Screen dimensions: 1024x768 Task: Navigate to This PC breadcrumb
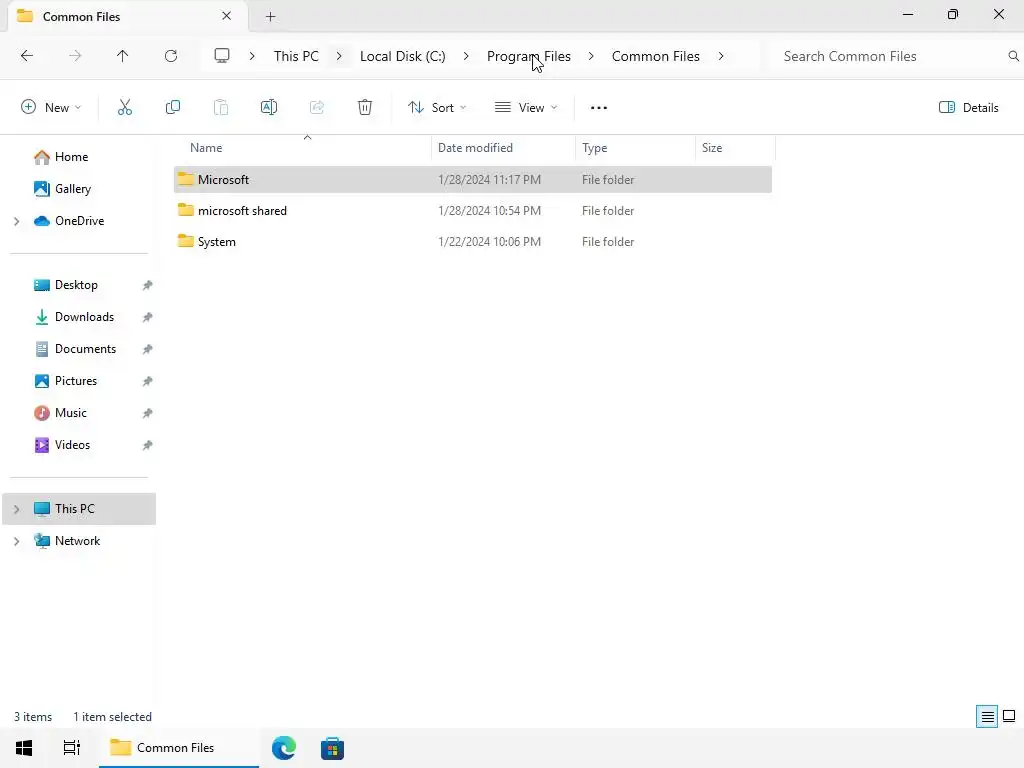[x=296, y=56]
